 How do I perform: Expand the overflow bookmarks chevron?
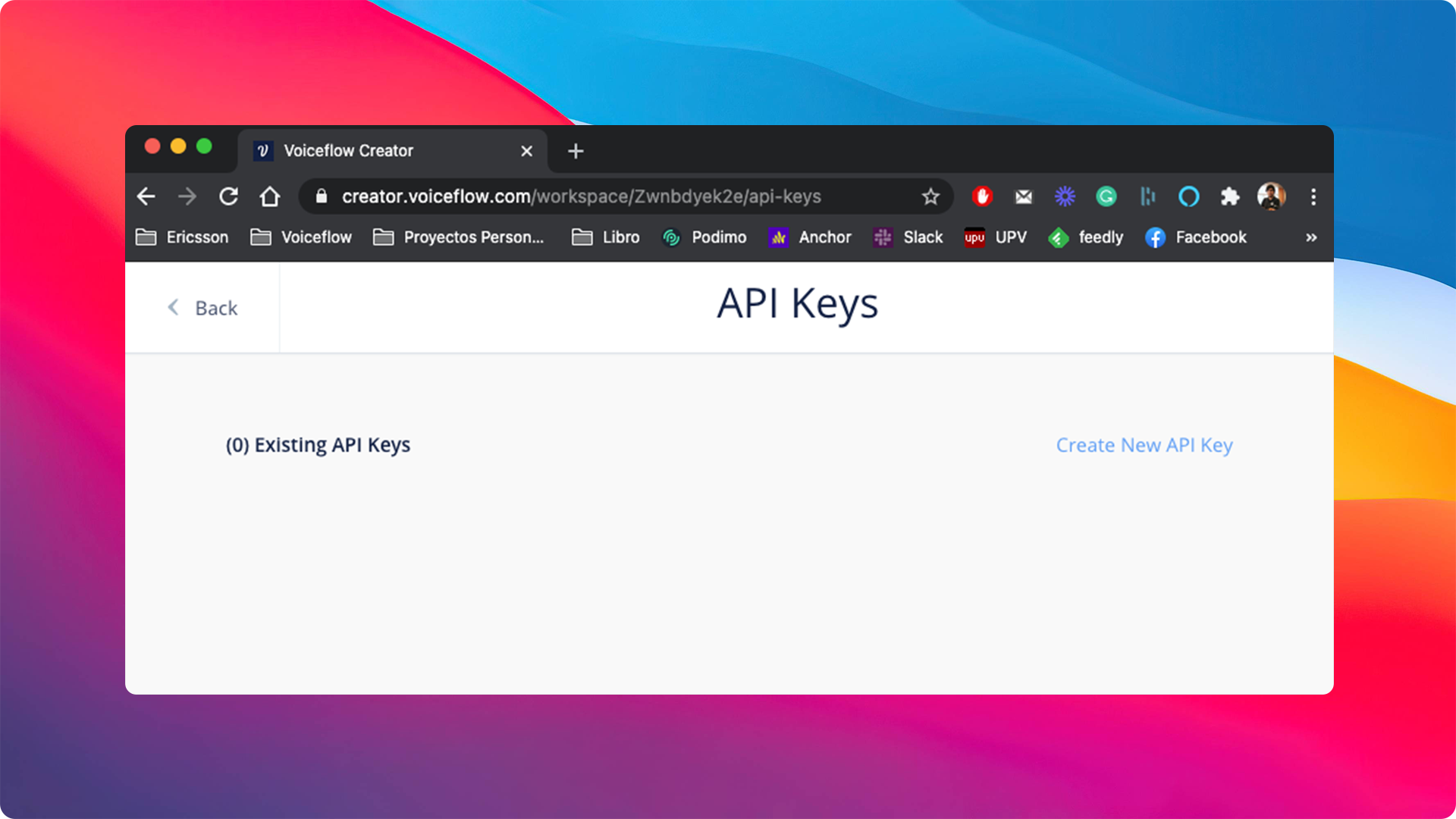(1310, 237)
